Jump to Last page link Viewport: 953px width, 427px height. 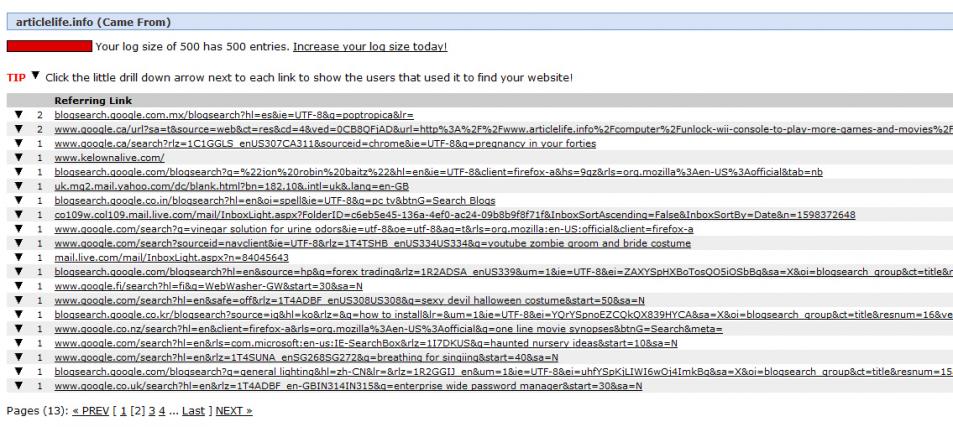[193, 411]
